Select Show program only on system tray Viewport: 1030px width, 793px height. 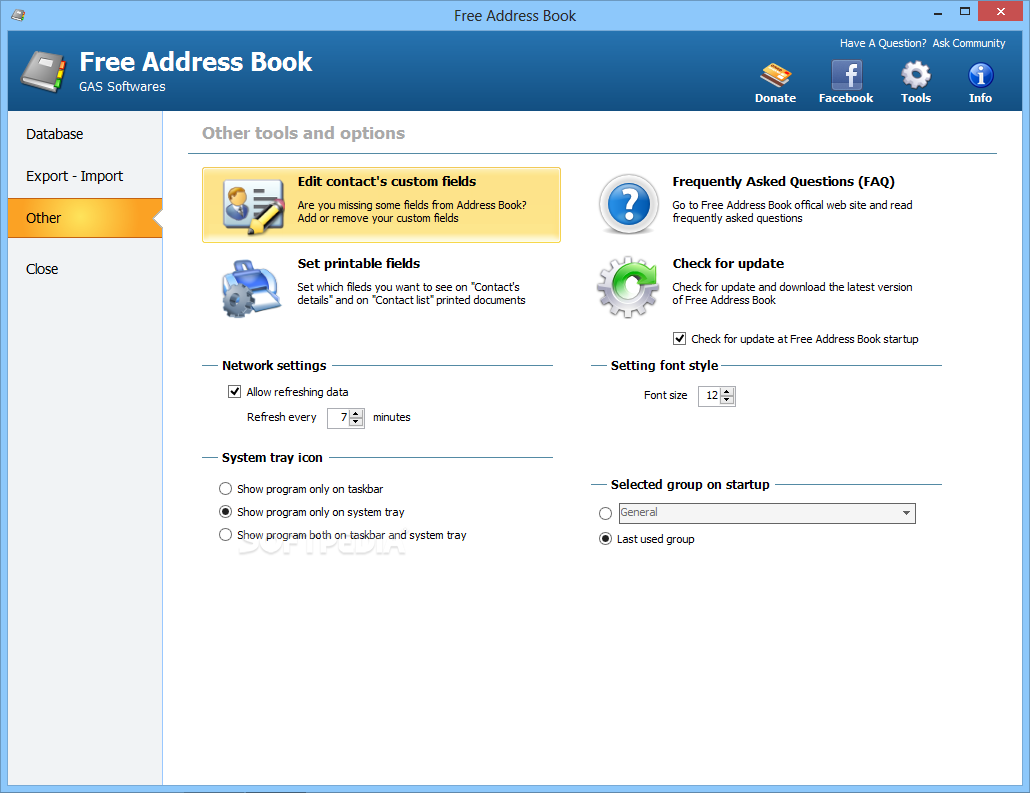coord(225,512)
